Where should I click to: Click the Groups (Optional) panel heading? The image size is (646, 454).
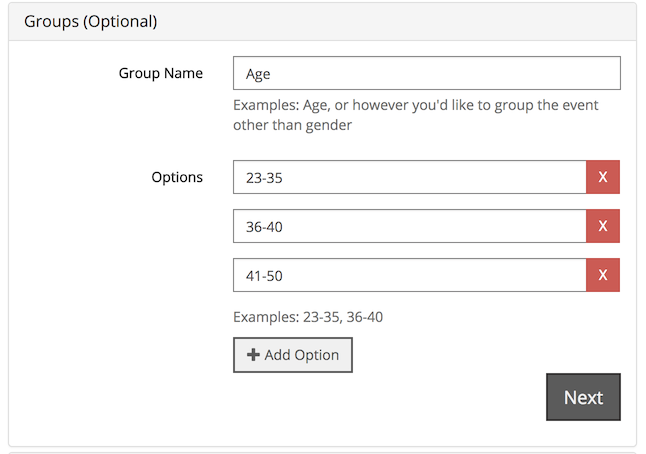pyautogui.click(x=91, y=20)
